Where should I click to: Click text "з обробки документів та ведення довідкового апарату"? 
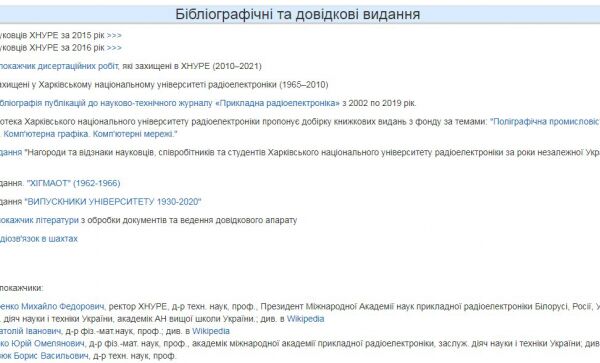click(x=189, y=220)
